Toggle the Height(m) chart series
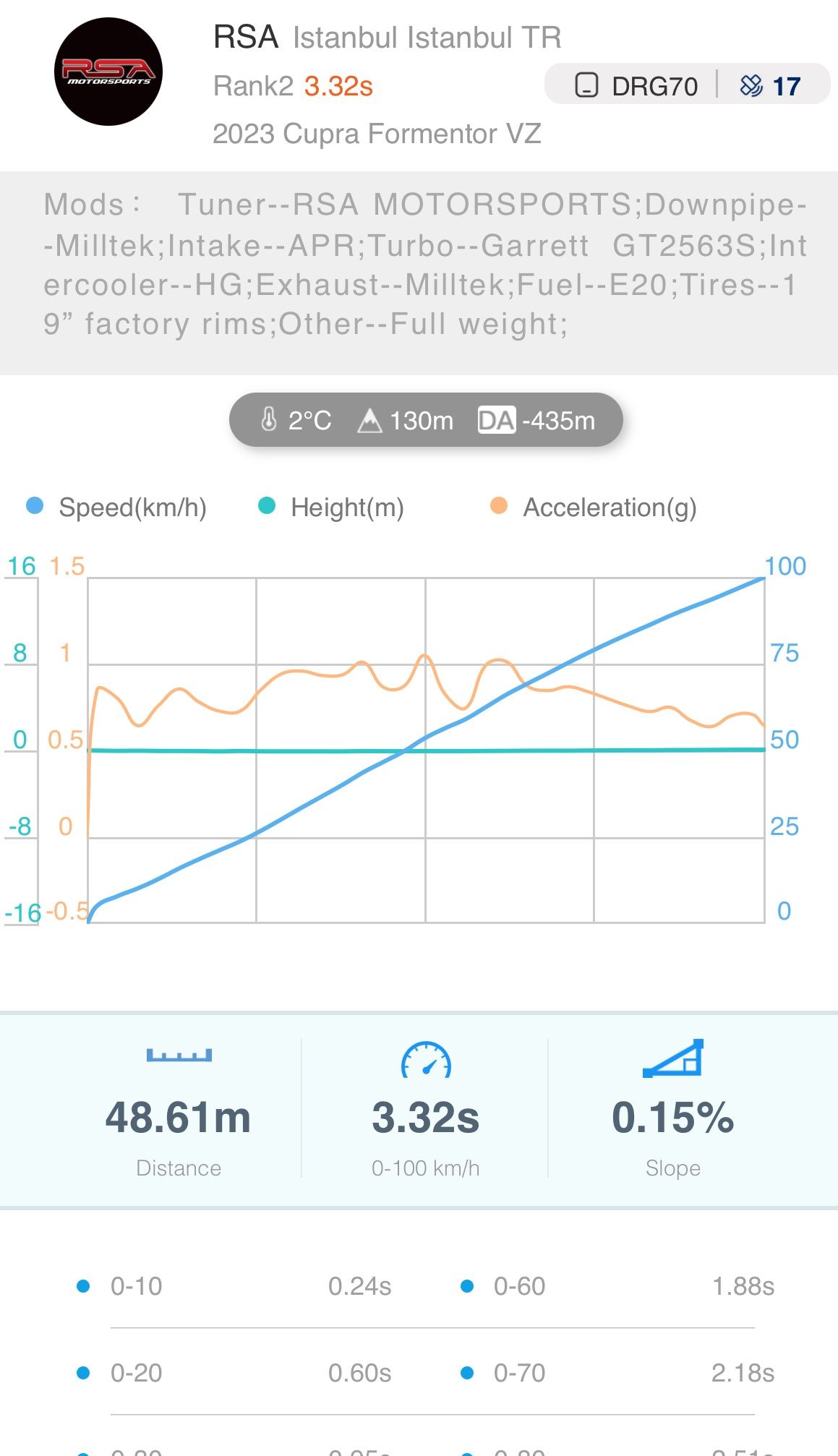 click(x=332, y=507)
